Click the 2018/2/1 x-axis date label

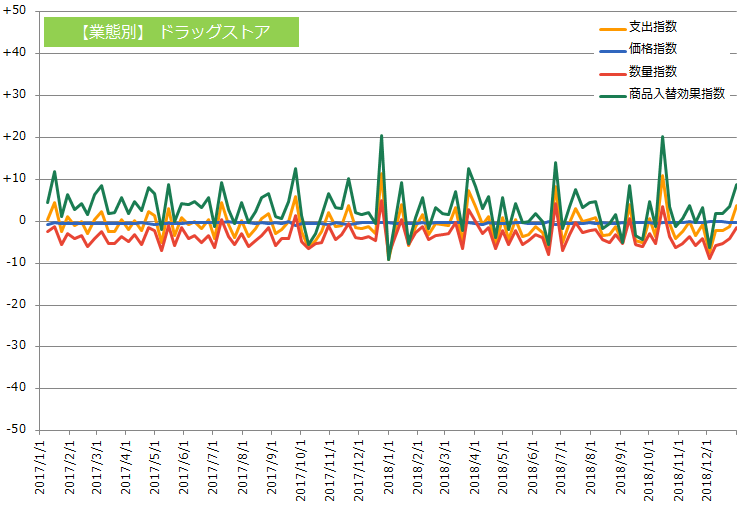(417, 468)
